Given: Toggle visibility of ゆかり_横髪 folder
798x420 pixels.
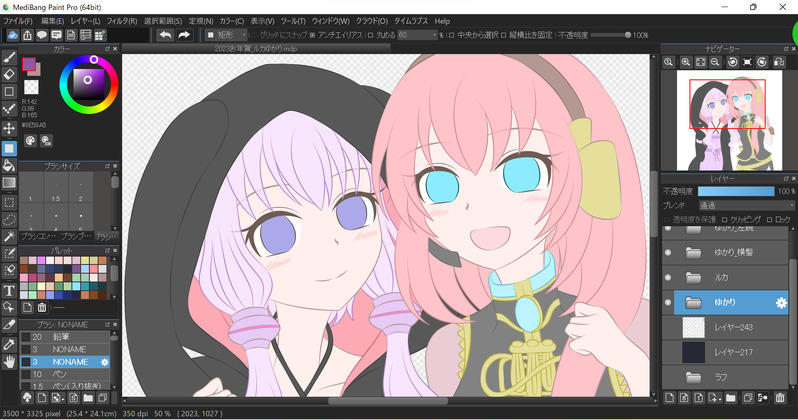Looking at the screenshot, I should click(668, 253).
